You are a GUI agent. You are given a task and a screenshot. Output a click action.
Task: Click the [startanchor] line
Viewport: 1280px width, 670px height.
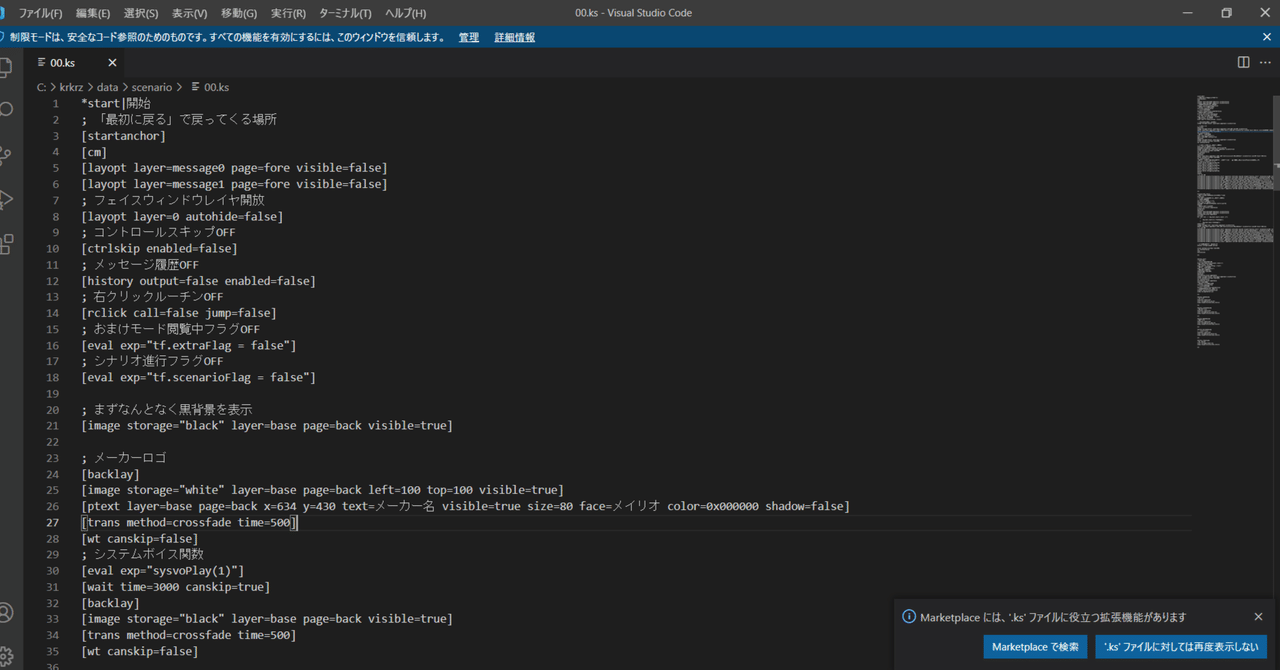pos(124,135)
